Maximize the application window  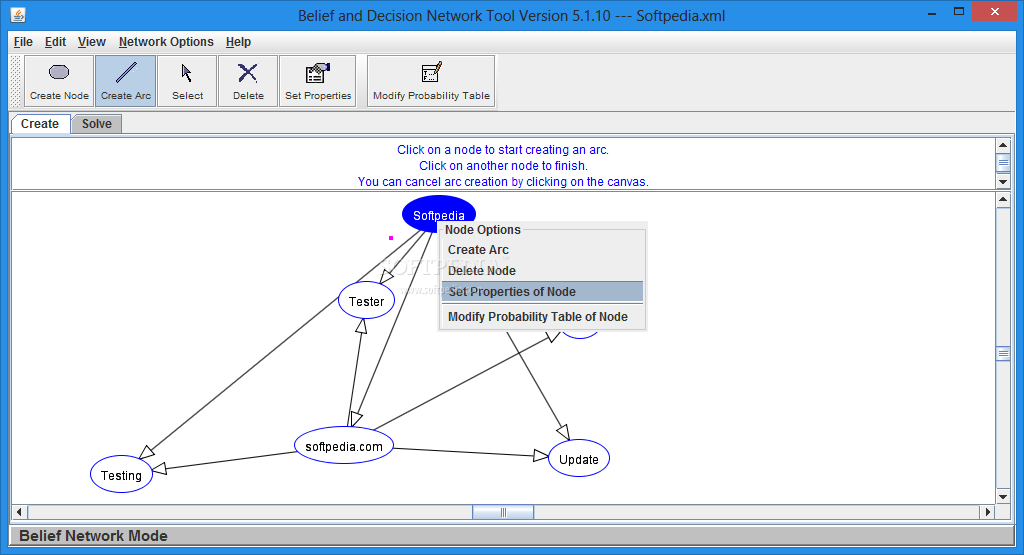(959, 12)
